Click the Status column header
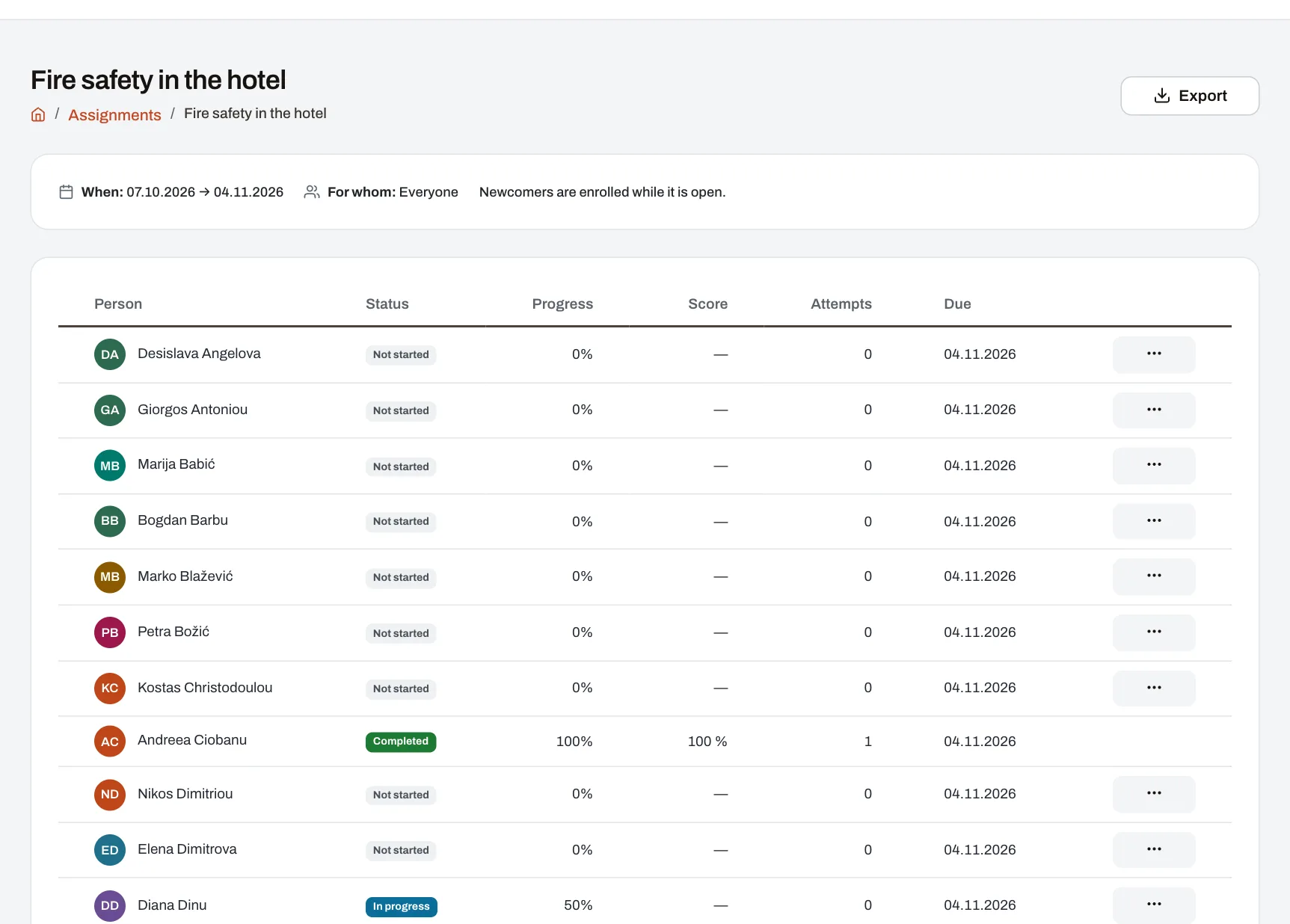This screenshot has width=1290, height=924. (x=387, y=304)
